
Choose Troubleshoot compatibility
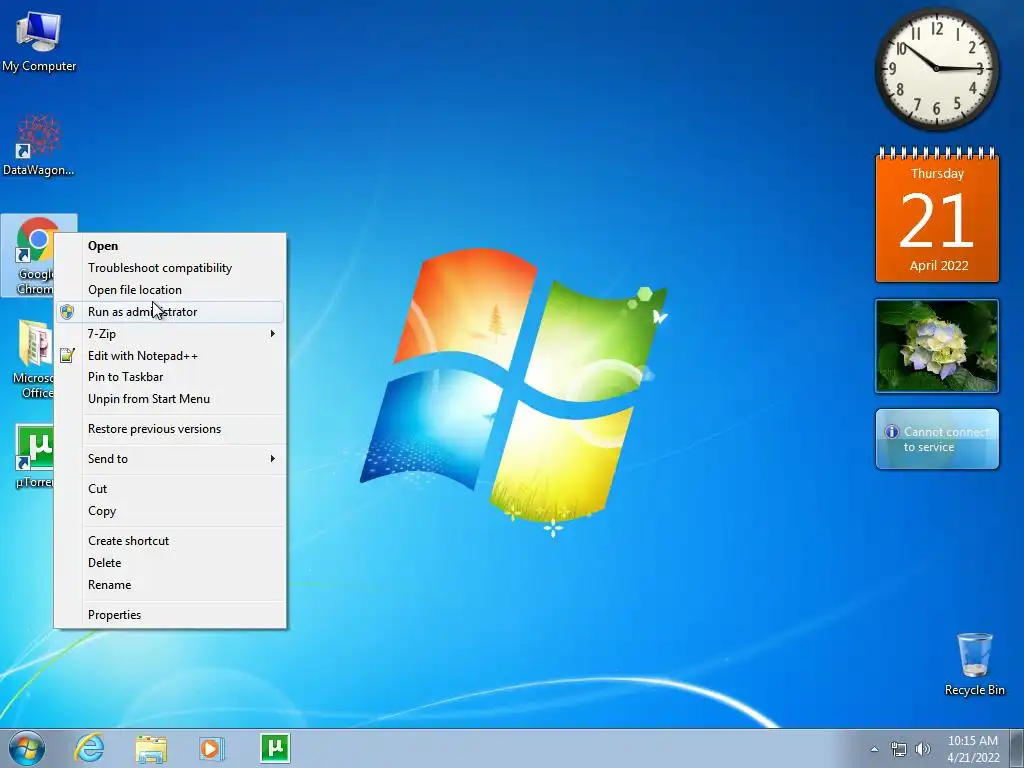pyautogui.click(x=170, y=268)
